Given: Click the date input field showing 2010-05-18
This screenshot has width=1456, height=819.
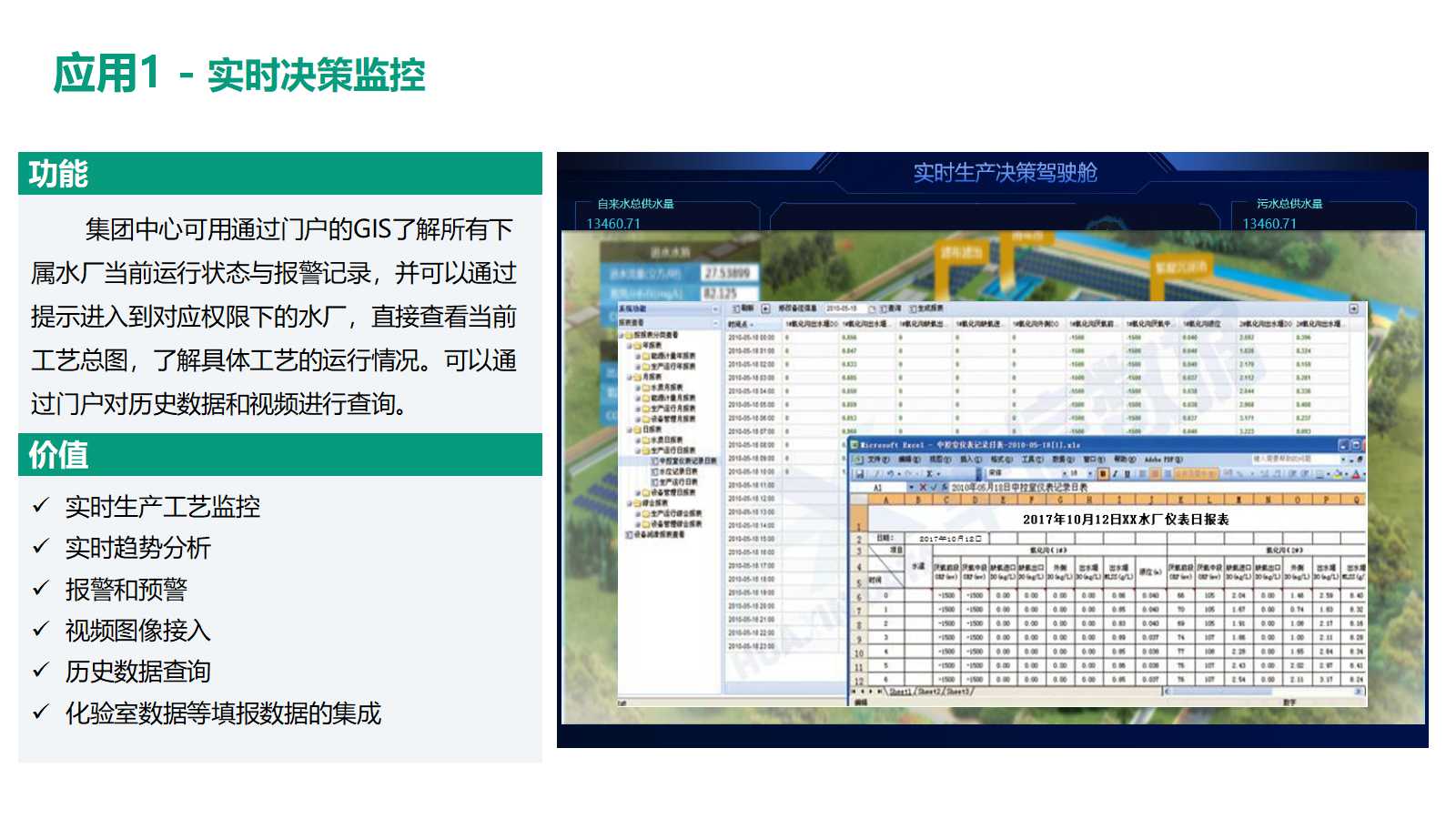Looking at the screenshot, I should (843, 309).
